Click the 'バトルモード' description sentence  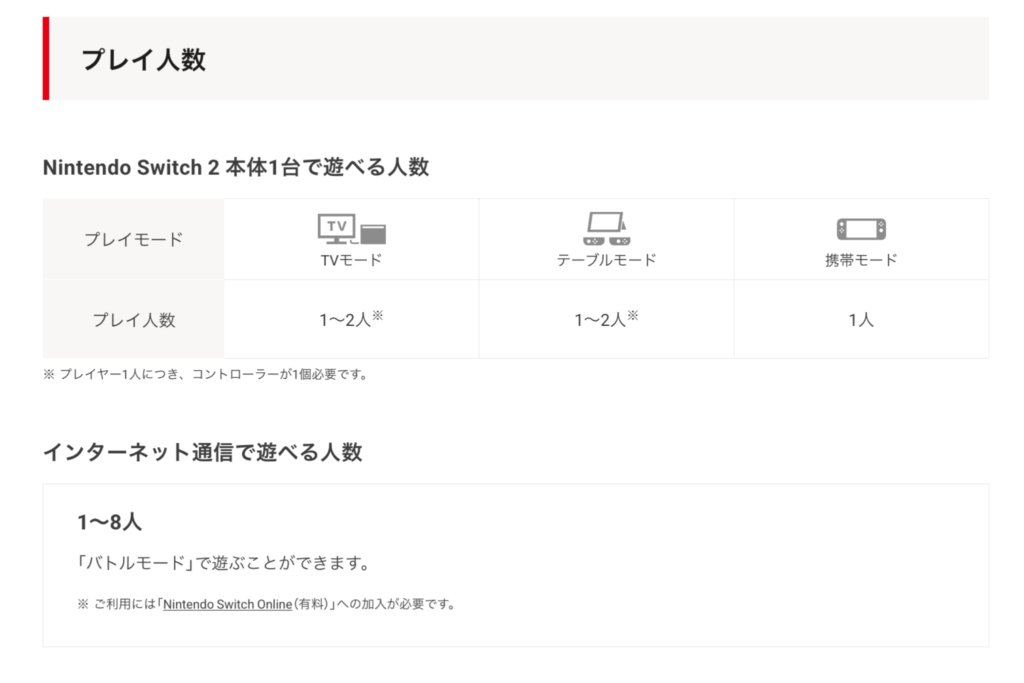coord(223,563)
